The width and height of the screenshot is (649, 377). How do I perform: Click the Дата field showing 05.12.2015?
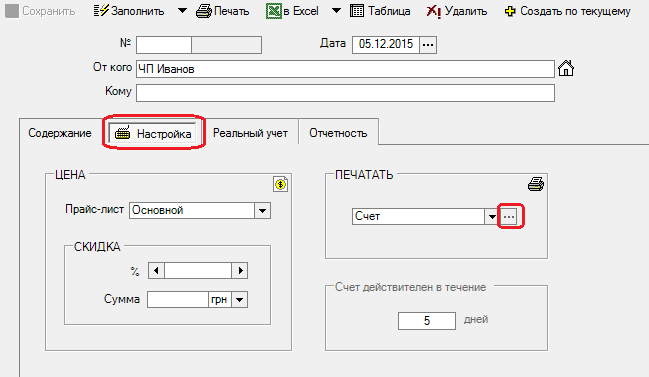pos(386,45)
